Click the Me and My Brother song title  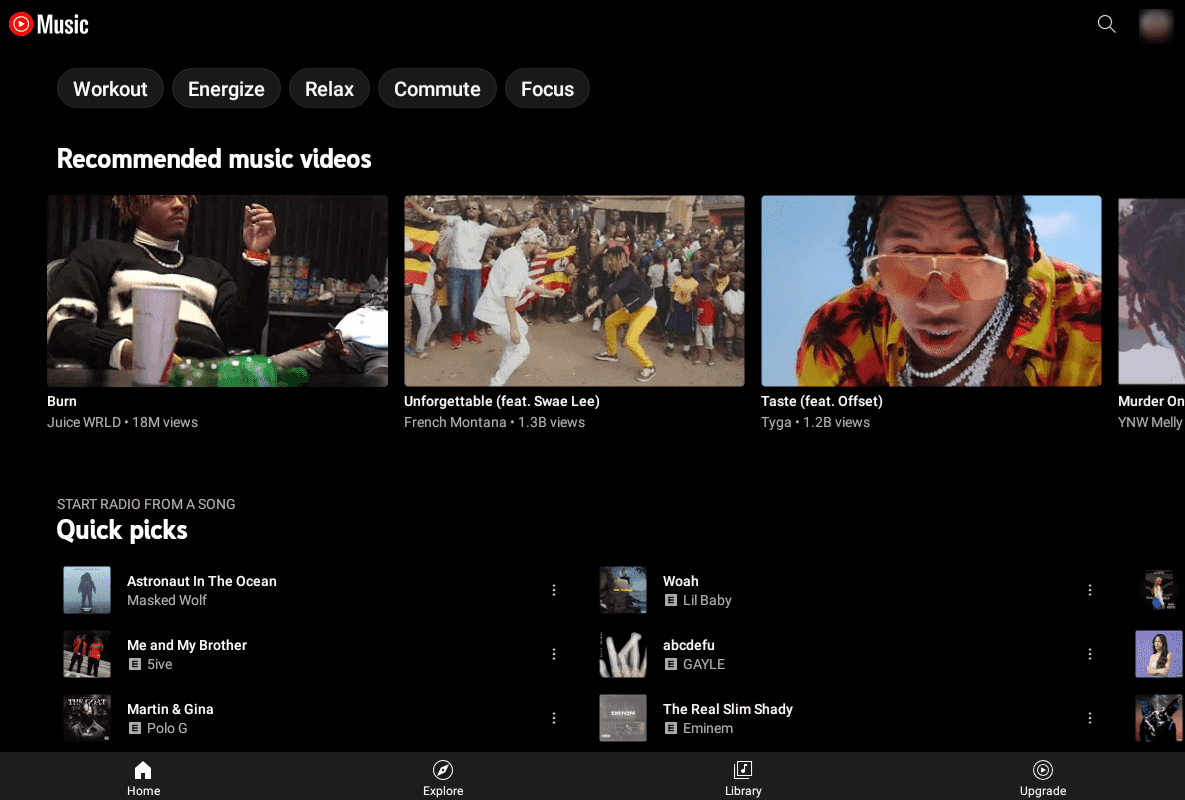point(187,645)
